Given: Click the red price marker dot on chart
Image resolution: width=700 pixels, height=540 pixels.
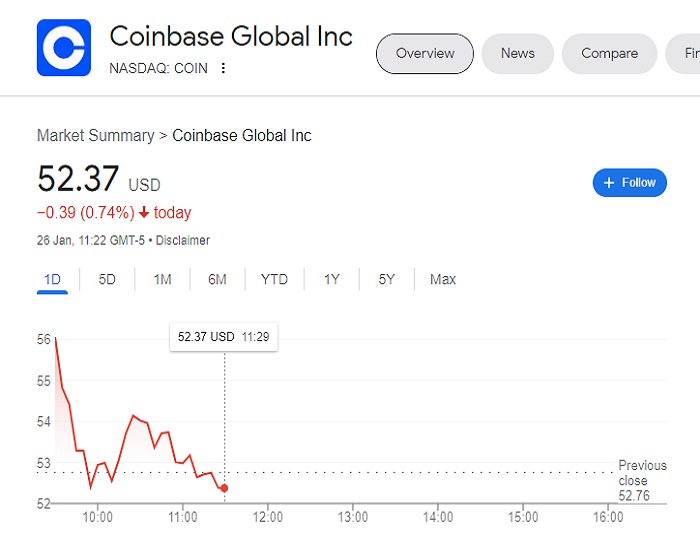Looking at the screenshot, I should point(225,488).
